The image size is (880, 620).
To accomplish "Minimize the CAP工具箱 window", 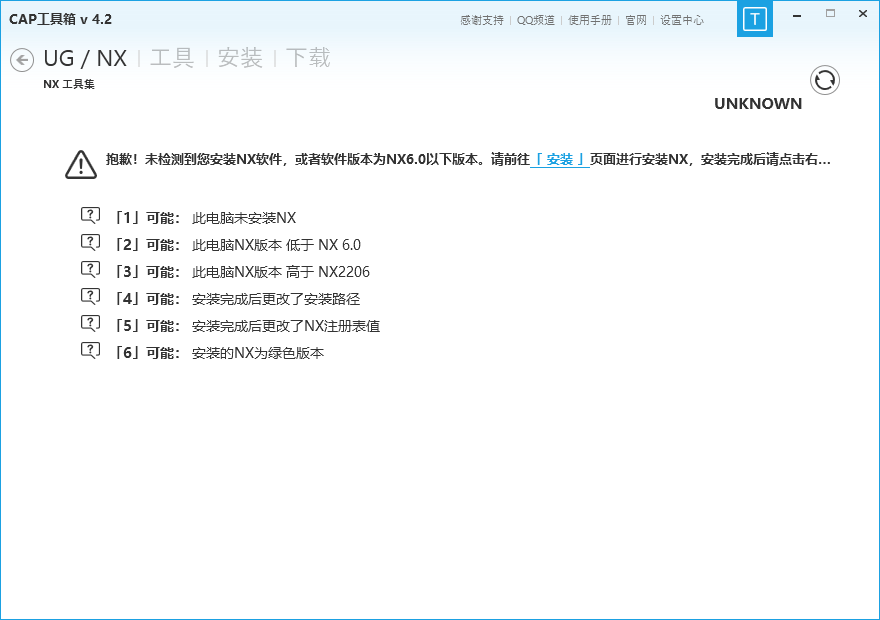I will (796, 16).
